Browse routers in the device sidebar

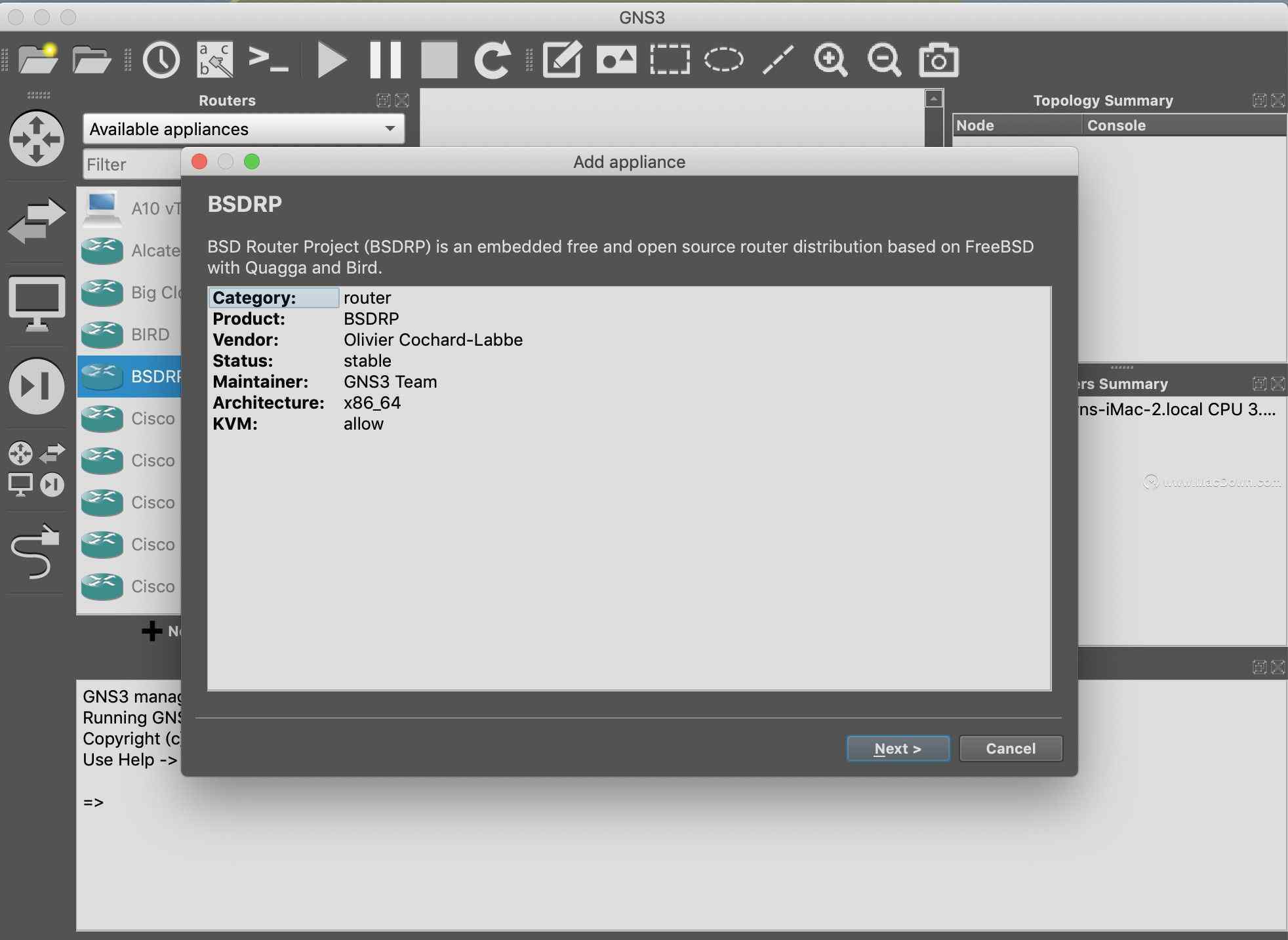pyautogui.click(x=37, y=138)
